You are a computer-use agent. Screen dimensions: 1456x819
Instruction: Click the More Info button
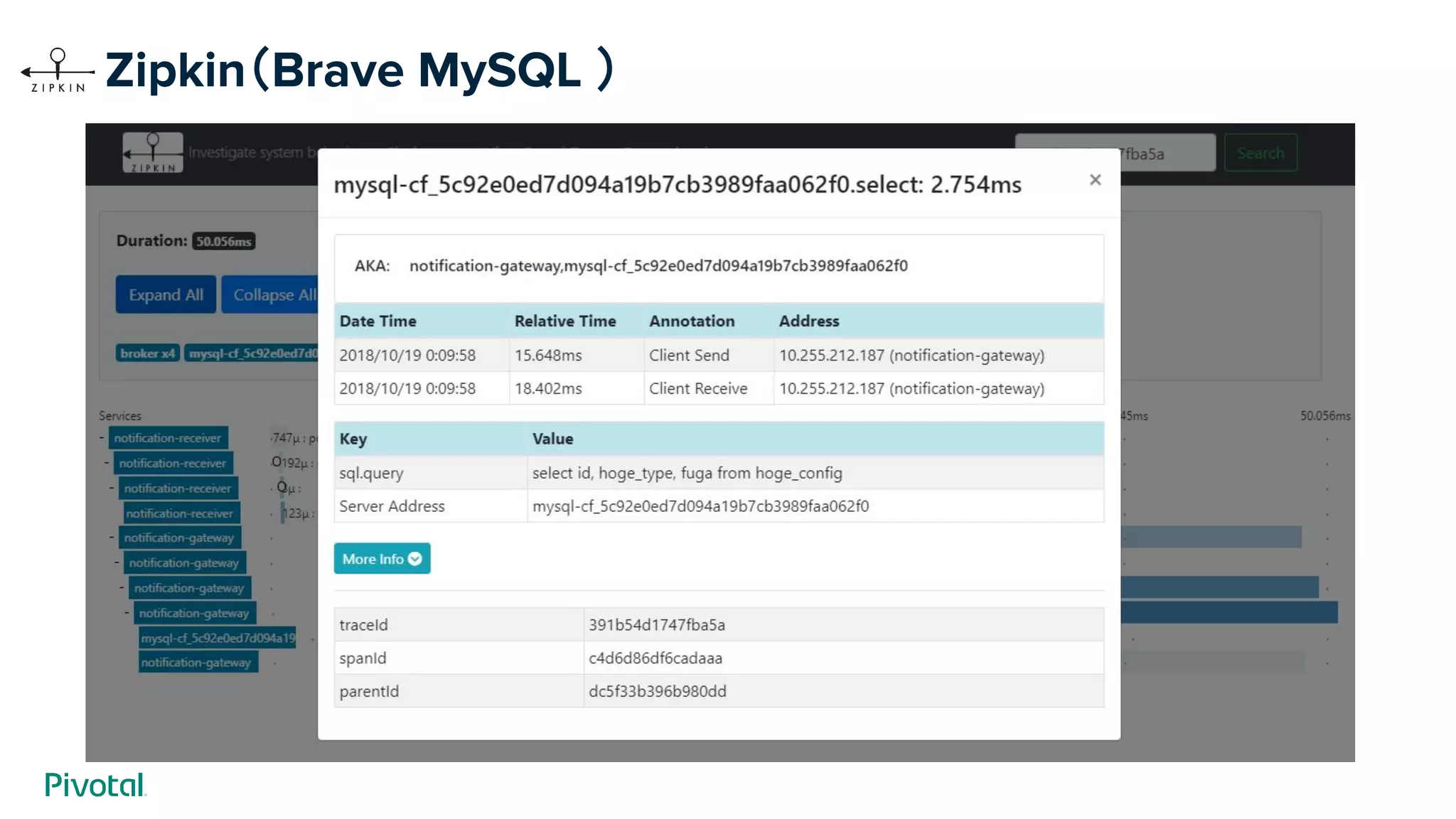(x=382, y=559)
